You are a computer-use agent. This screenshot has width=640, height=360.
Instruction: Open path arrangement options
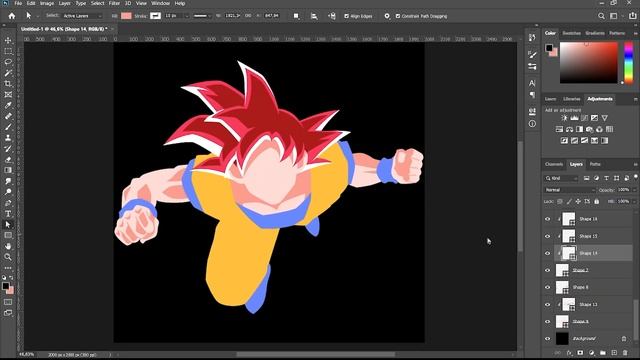[332, 16]
